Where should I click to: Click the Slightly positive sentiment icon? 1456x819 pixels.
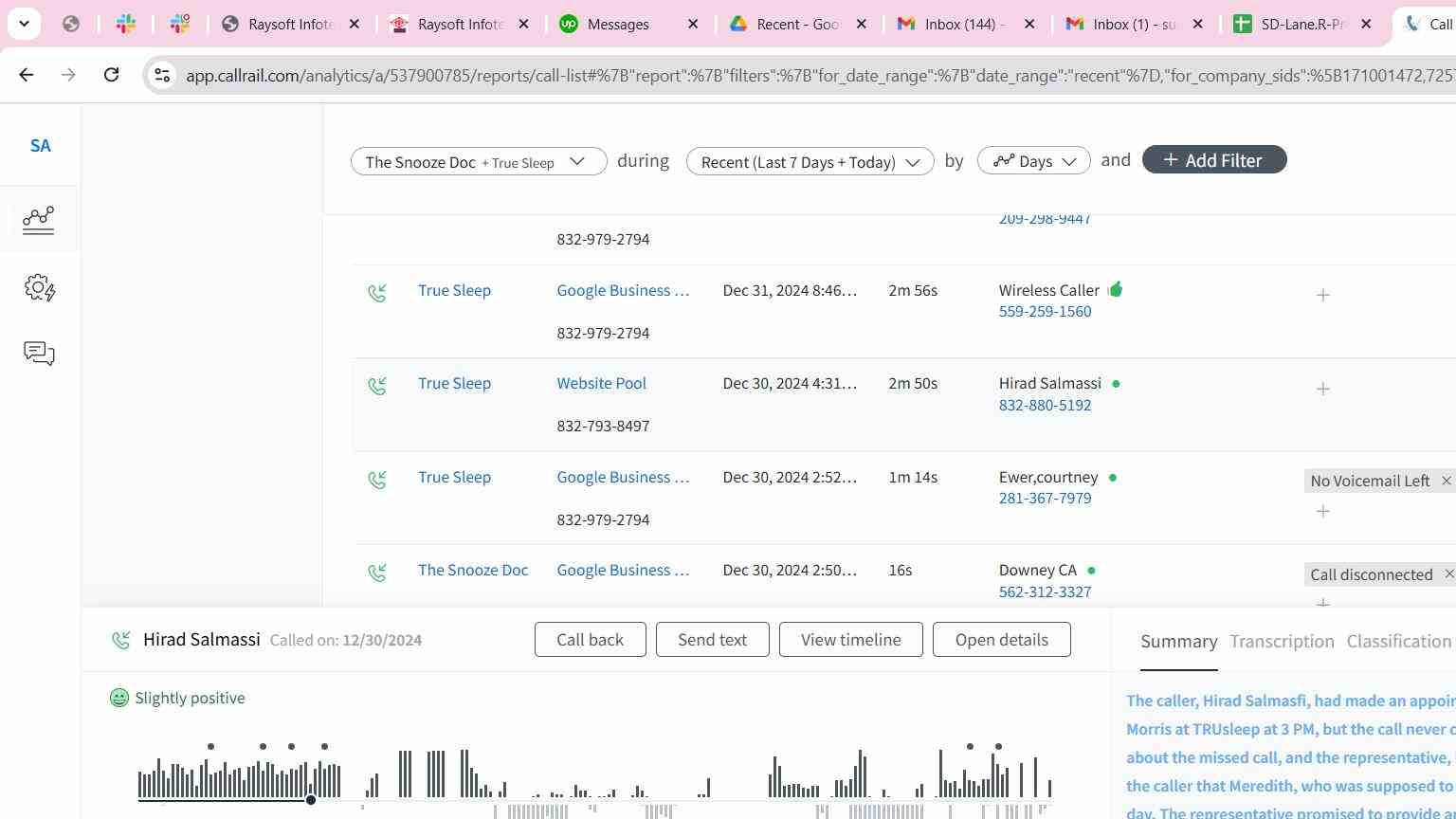(x=119, y=699)
